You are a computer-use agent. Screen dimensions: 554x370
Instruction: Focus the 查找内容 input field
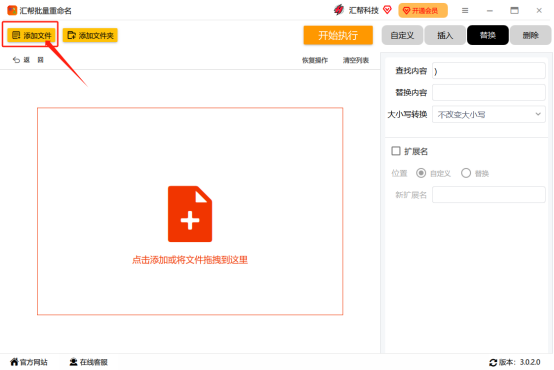tap(489, 71)
